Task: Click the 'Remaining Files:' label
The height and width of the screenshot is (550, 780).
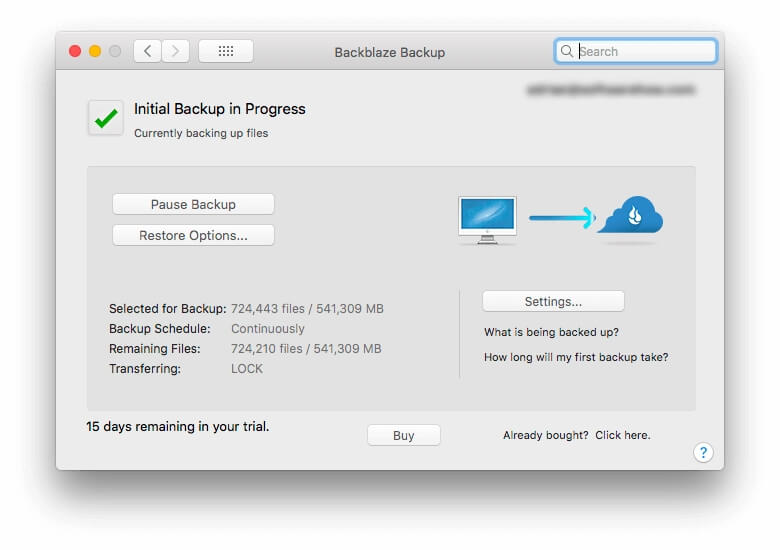Action: coord(155,349)
